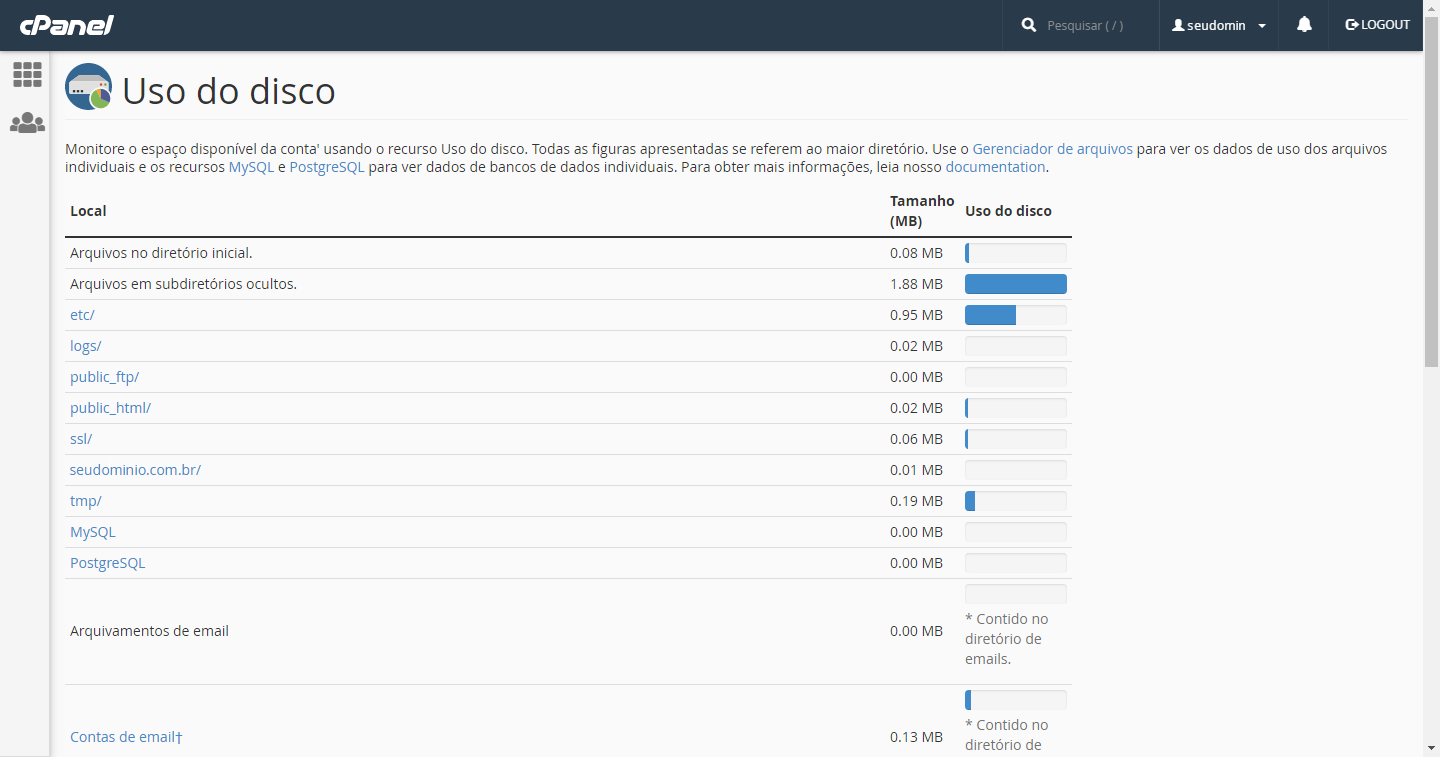Open the public_html/ directory link
1440x757 pixels.
[x=110, y=408]
